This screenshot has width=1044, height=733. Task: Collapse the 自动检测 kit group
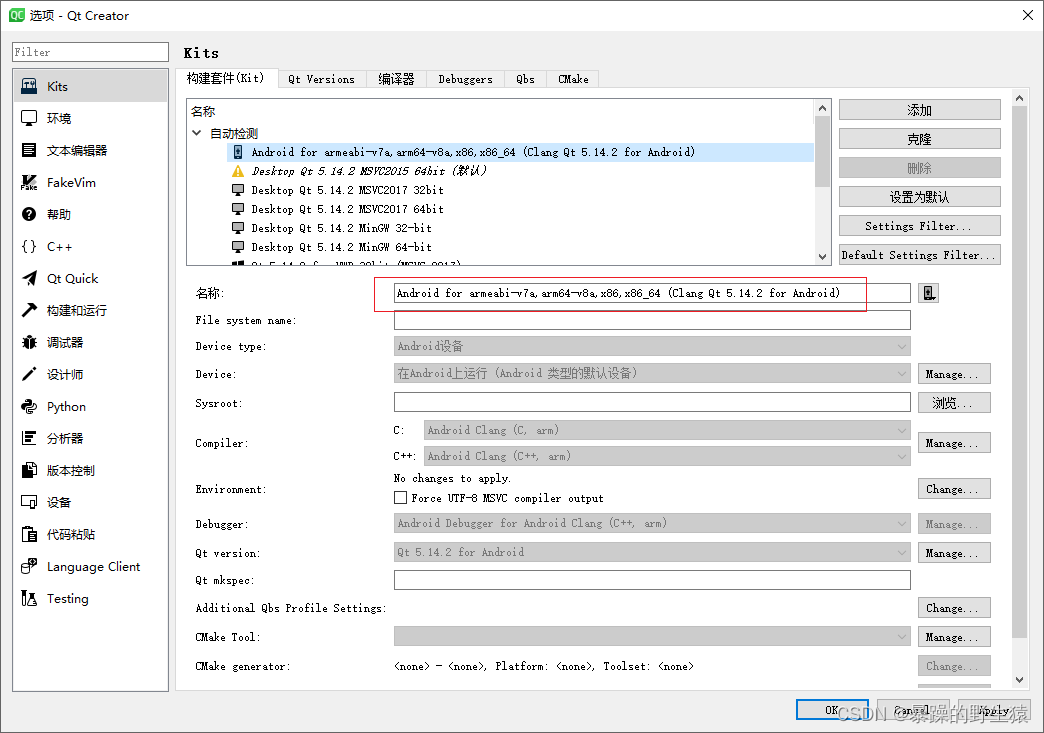(x=196, y=133)
